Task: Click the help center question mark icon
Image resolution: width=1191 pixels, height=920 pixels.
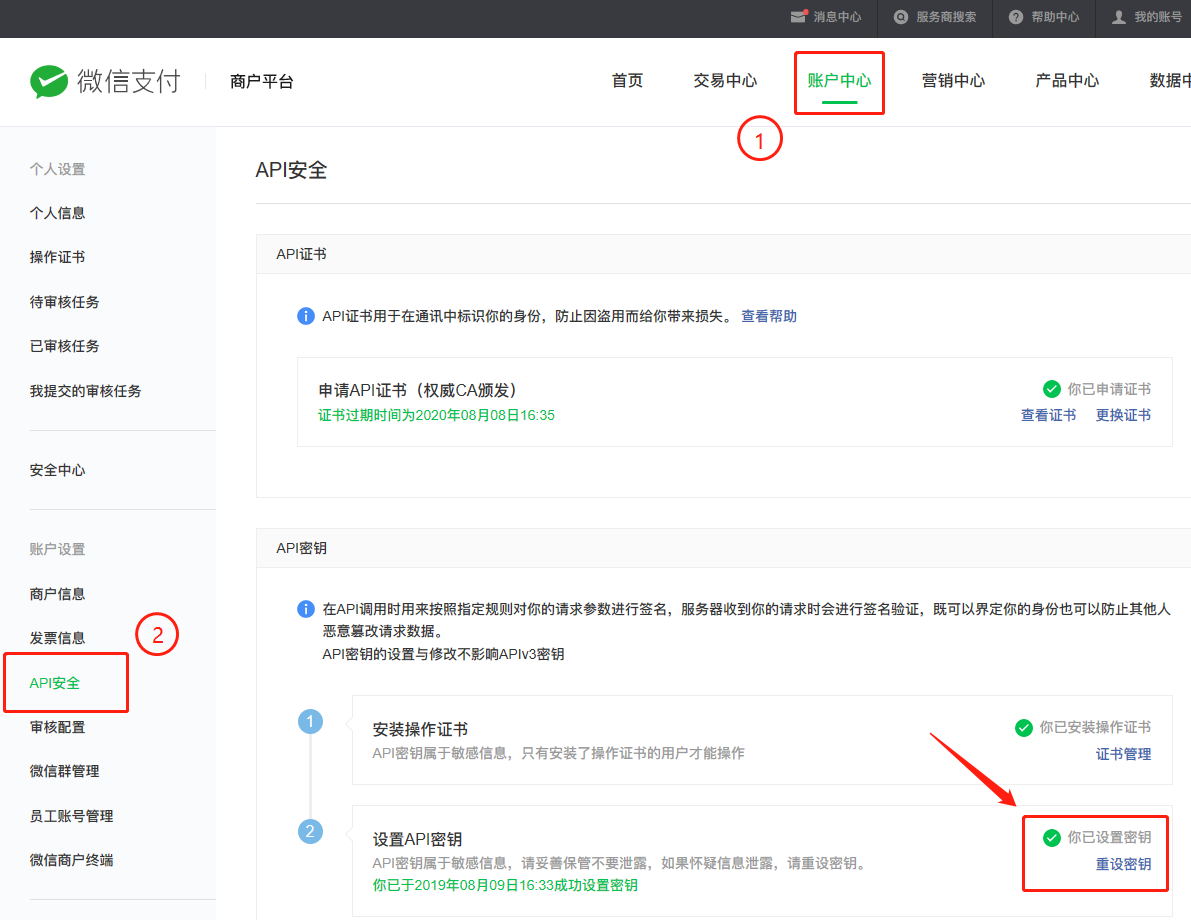Action: (1016, 17)
